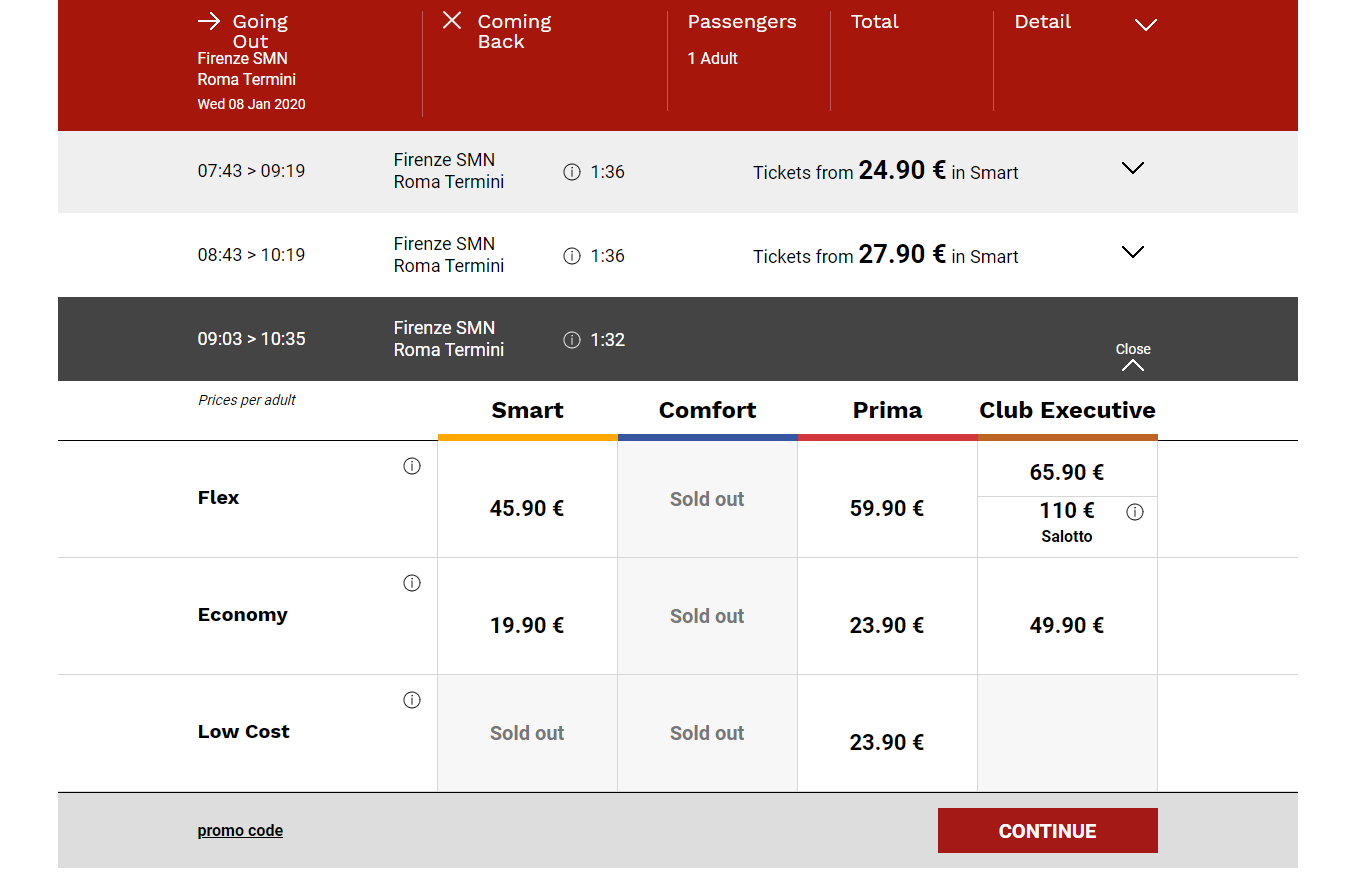Show Flex fare information icon
1372x885 pixels.
pyautogui.click(x=412, y=466)
